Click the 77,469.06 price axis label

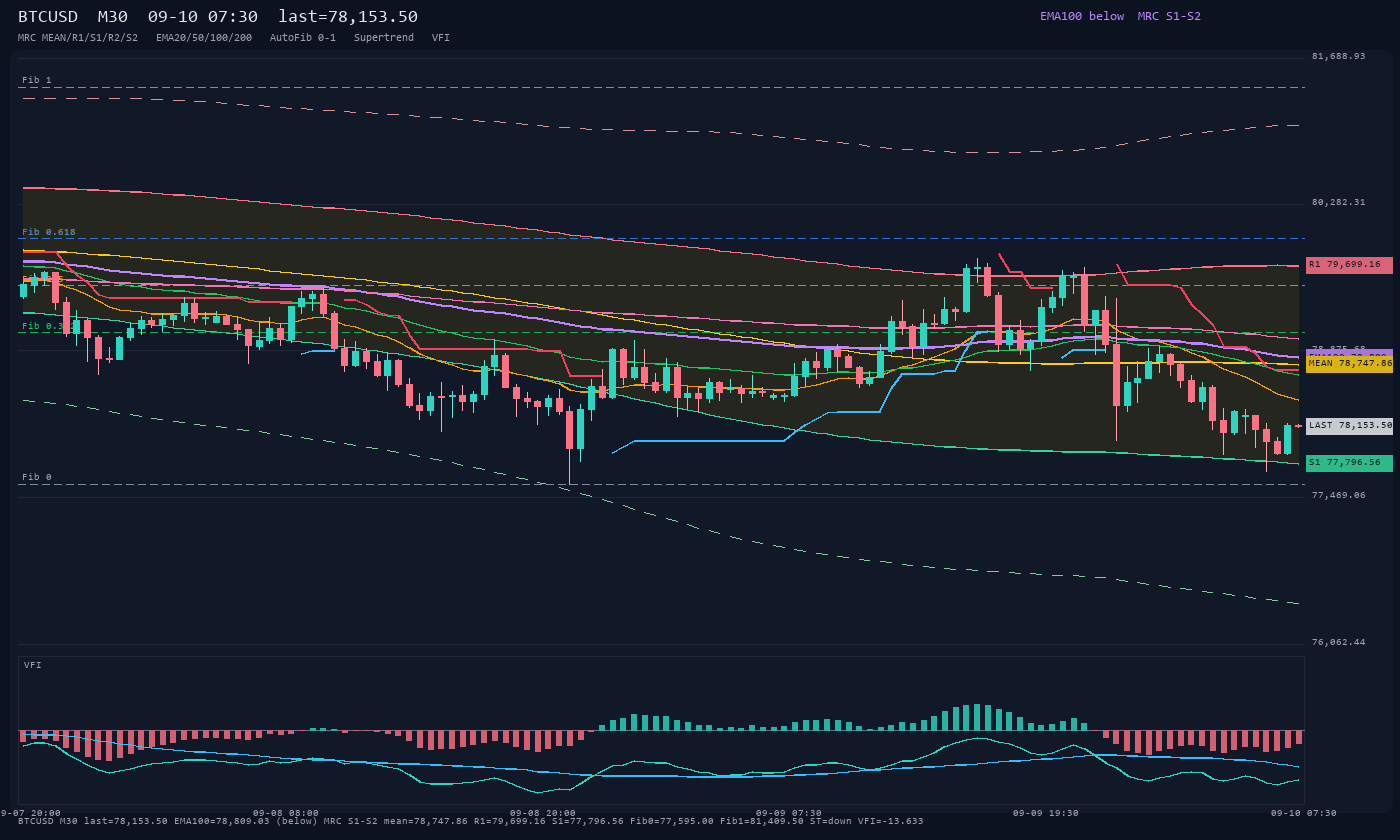coord(1338,495)
